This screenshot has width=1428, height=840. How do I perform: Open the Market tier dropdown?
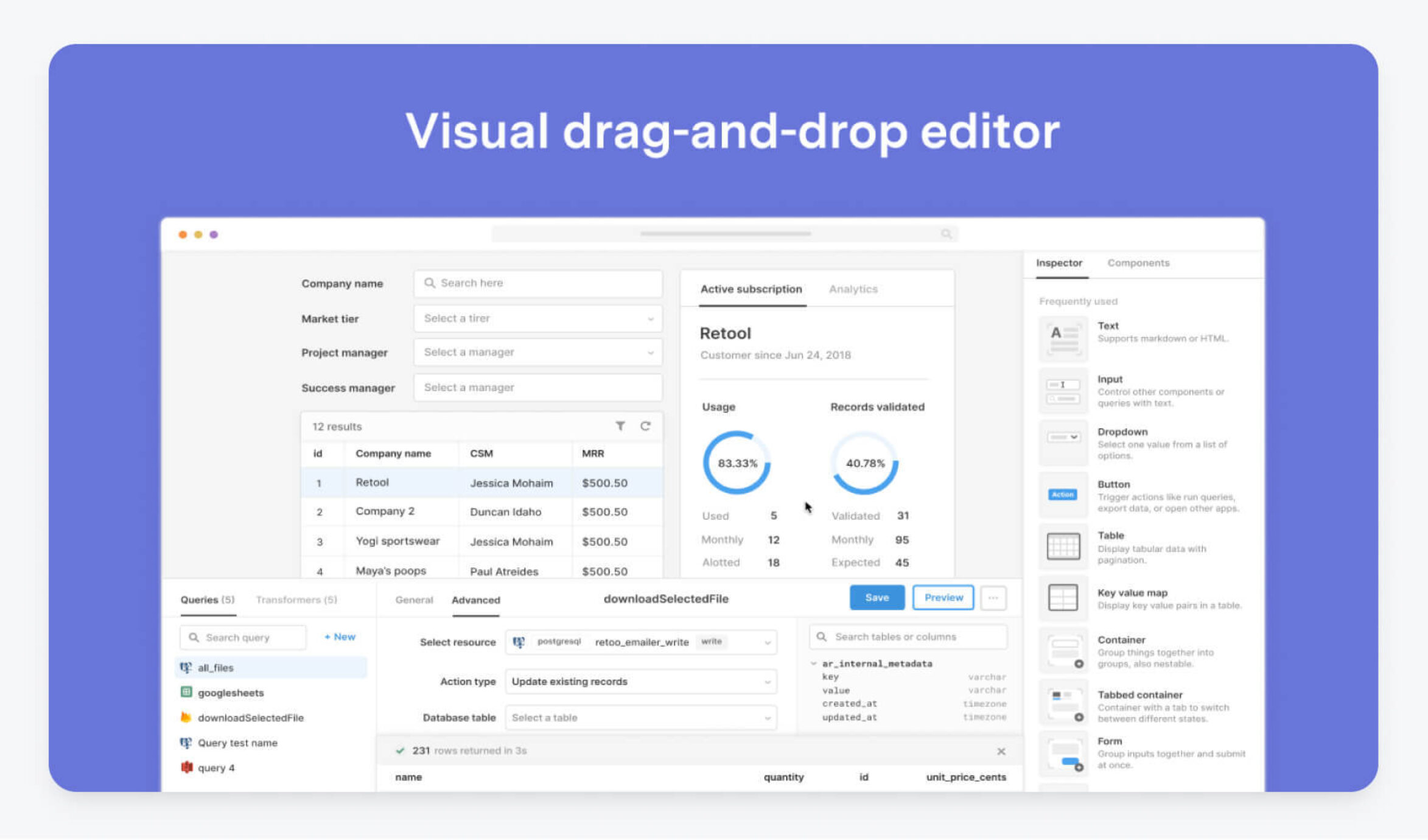pyautogui.click(x=537, y=318)
